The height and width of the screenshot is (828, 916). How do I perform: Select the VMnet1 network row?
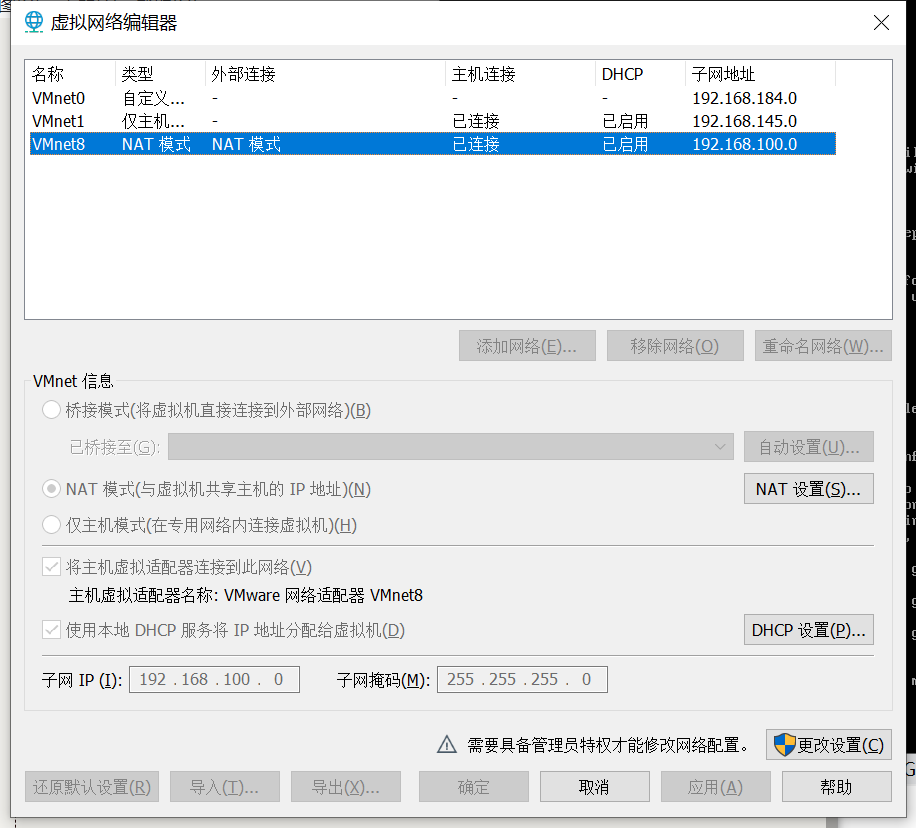(59, 121)
